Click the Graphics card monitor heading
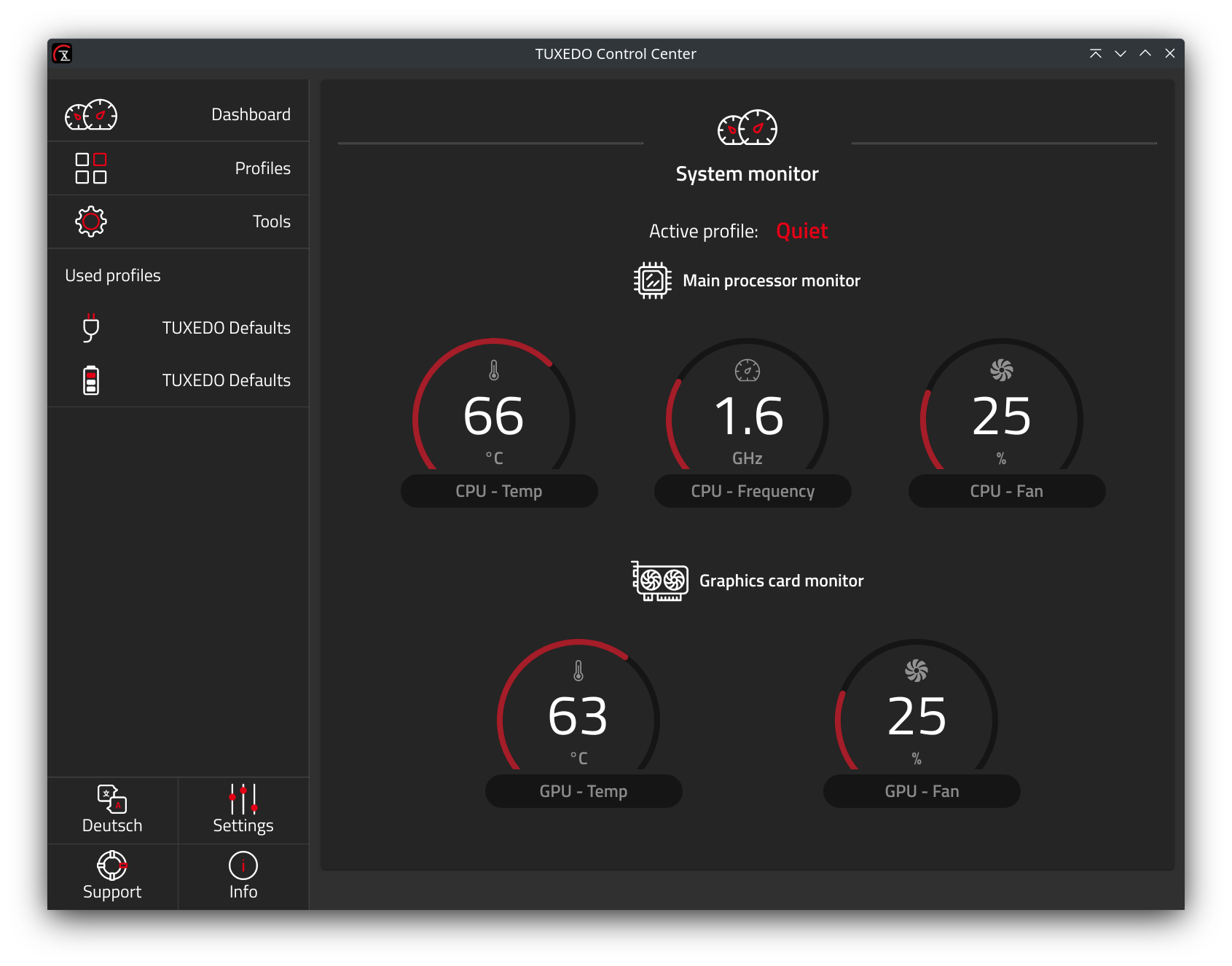The image size is (1232, 966). (x=782, y=581)
